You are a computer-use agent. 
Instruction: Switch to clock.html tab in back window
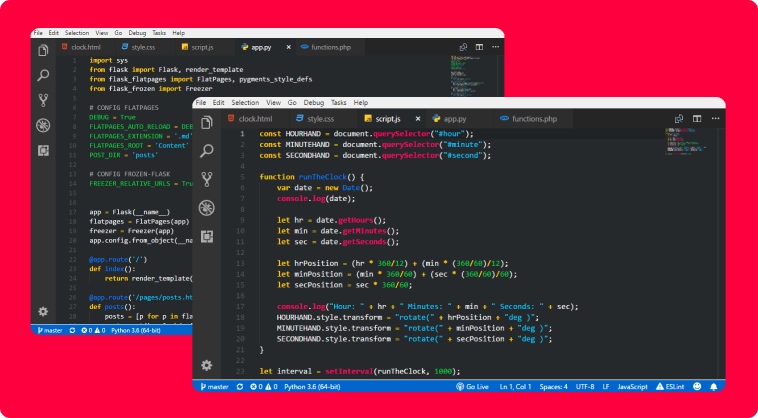tap(86, 47)
